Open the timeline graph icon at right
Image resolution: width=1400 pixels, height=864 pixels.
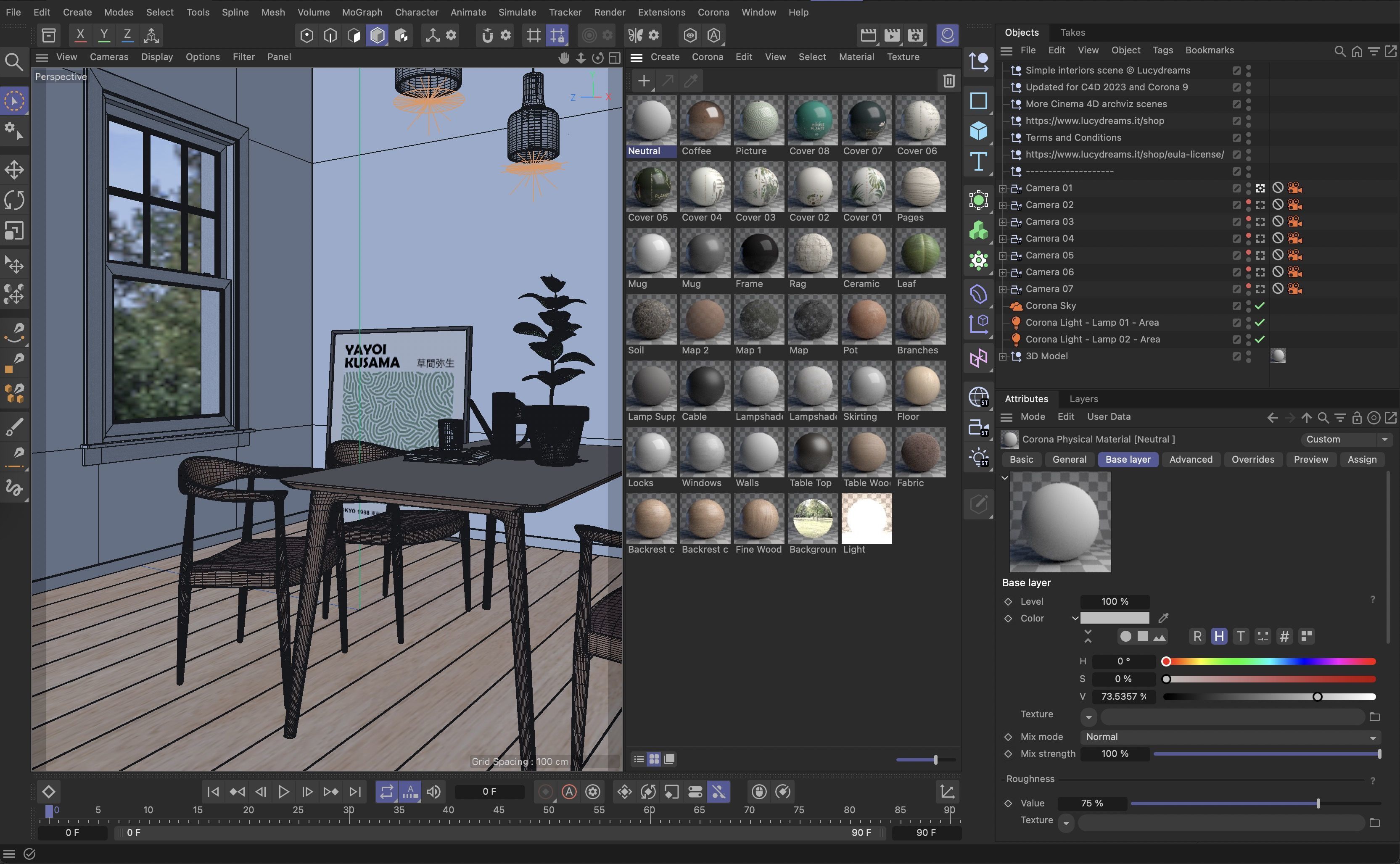(x=947, y=792)
